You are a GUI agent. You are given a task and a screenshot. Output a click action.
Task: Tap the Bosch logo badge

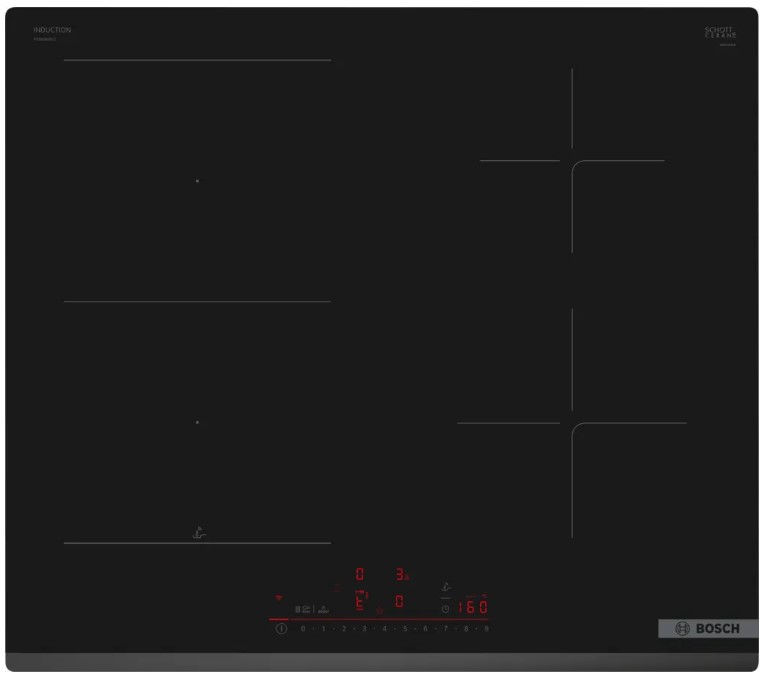tap(709, 629)
